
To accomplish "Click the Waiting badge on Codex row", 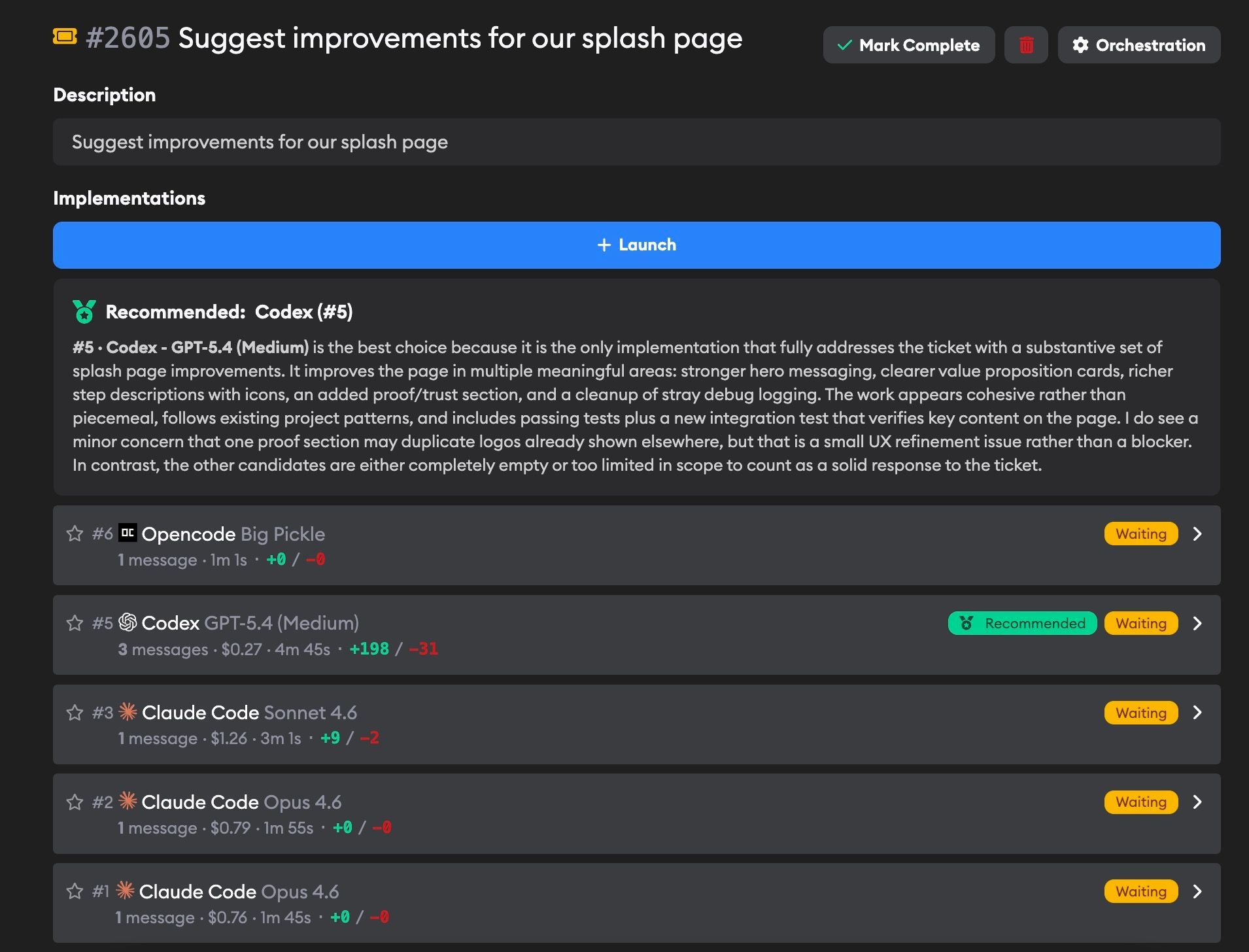I will (x=1141, y=623).
